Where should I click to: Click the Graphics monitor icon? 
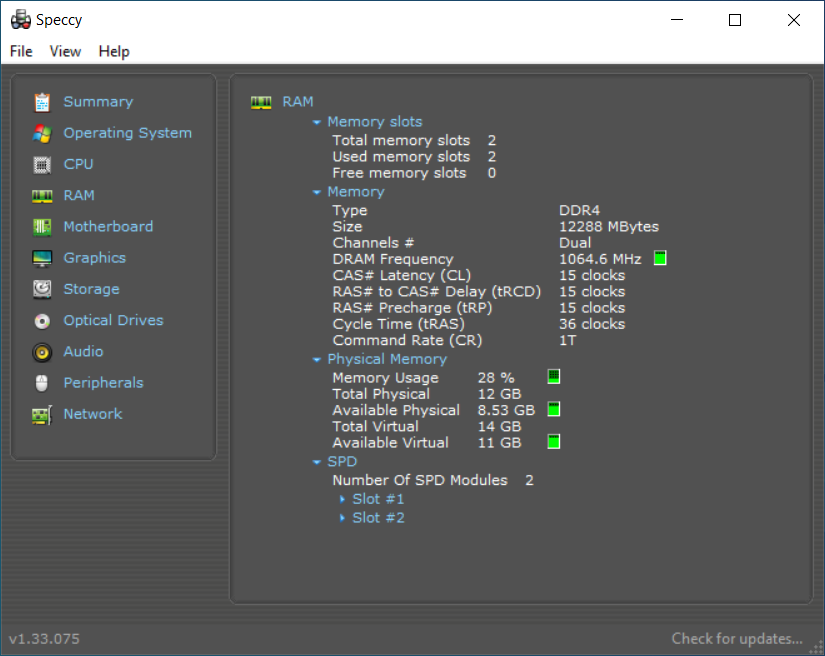[x=42, y=258]
